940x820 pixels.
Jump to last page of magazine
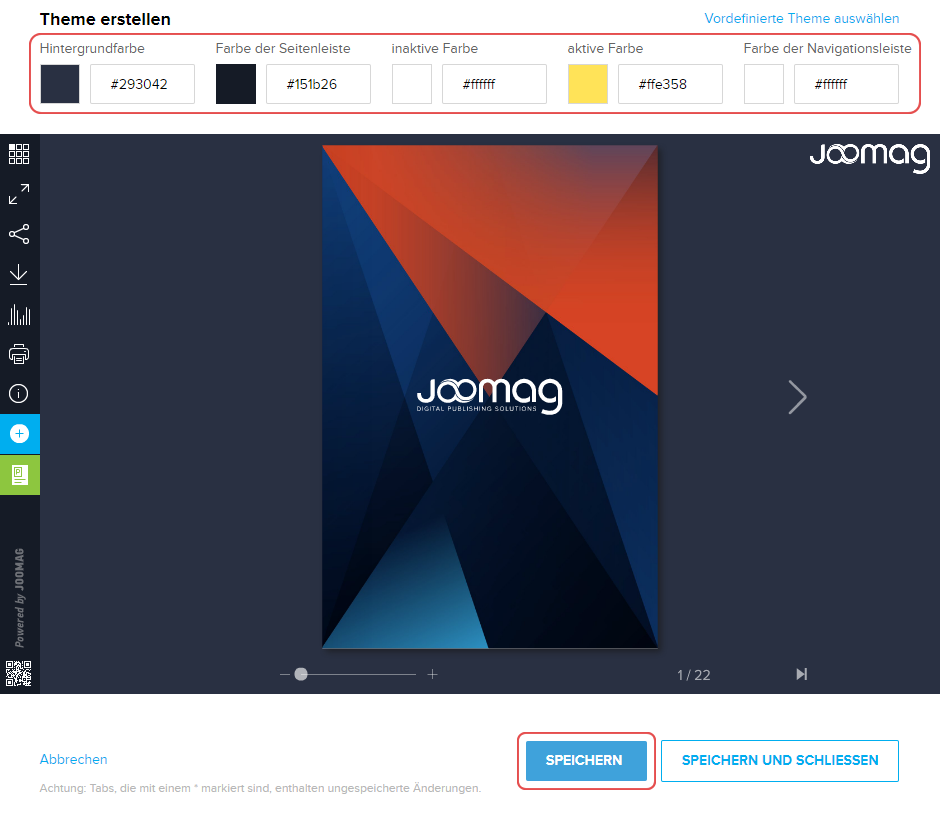pyautogui.click(x=801, y=674)
